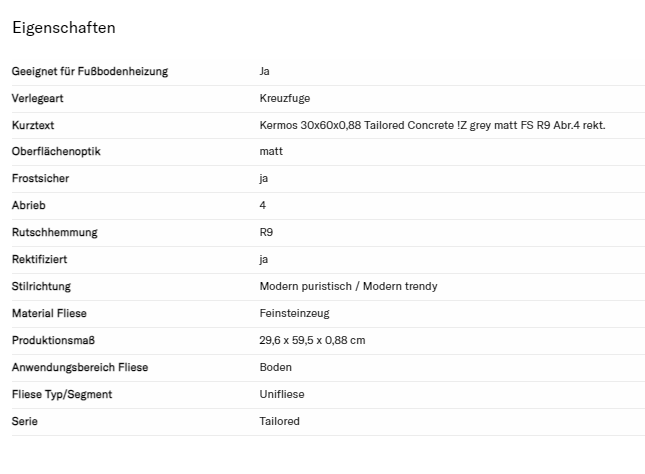Select the Kermos Tailored Concrete description text
The image size is (645, 474).
(x=432, y=125)
